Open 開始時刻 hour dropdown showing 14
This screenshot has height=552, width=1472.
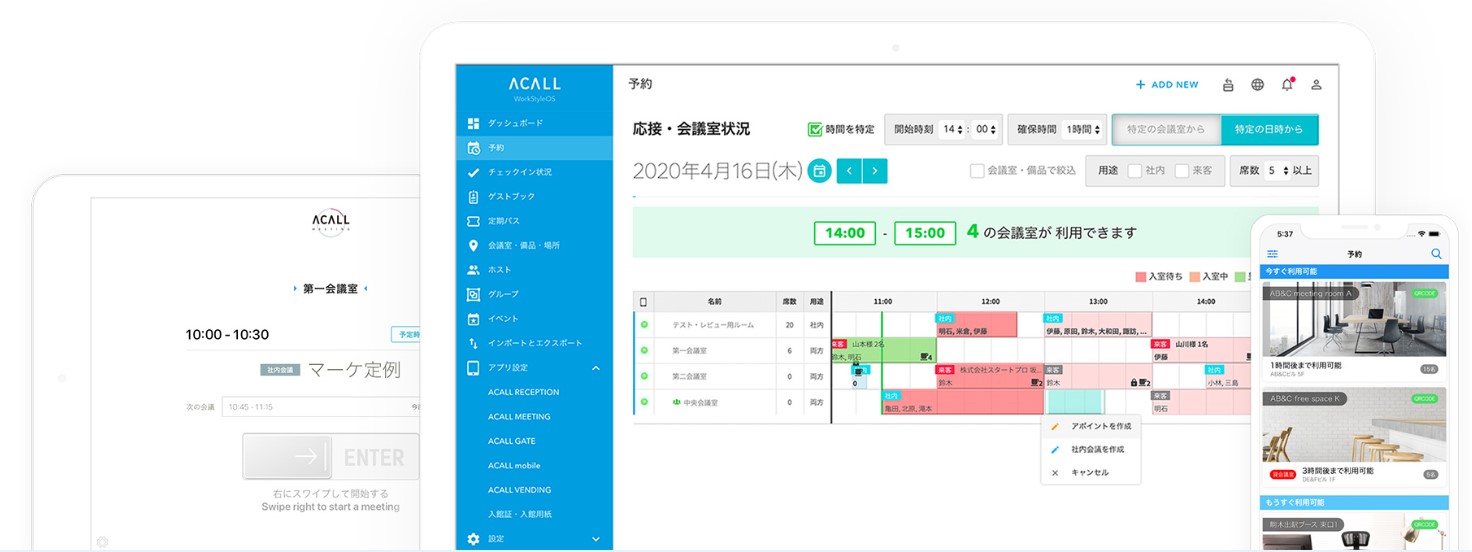point(953,129)
